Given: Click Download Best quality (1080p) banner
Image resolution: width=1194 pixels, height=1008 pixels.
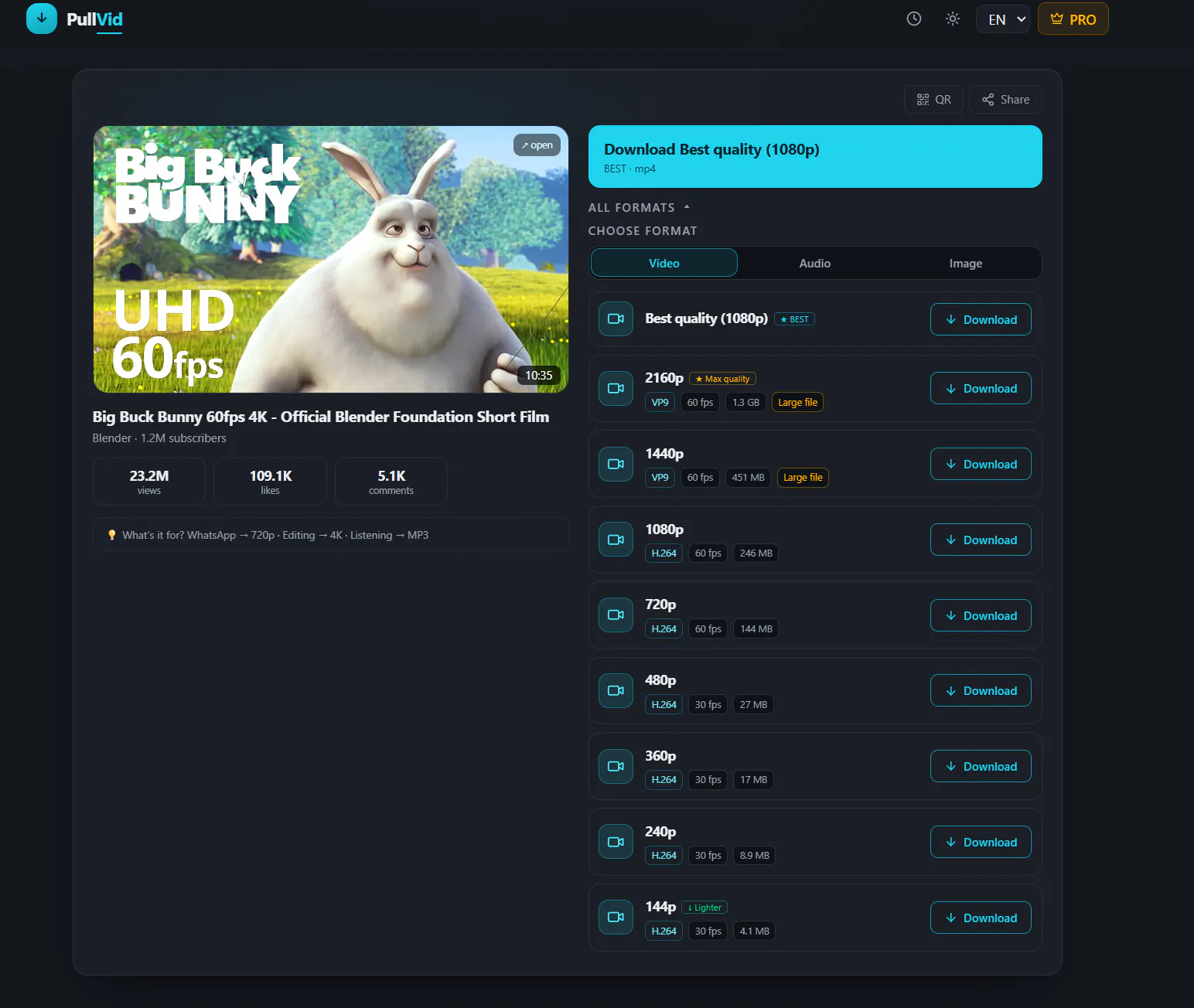Looking at the screenshot, I should point(815,157).
